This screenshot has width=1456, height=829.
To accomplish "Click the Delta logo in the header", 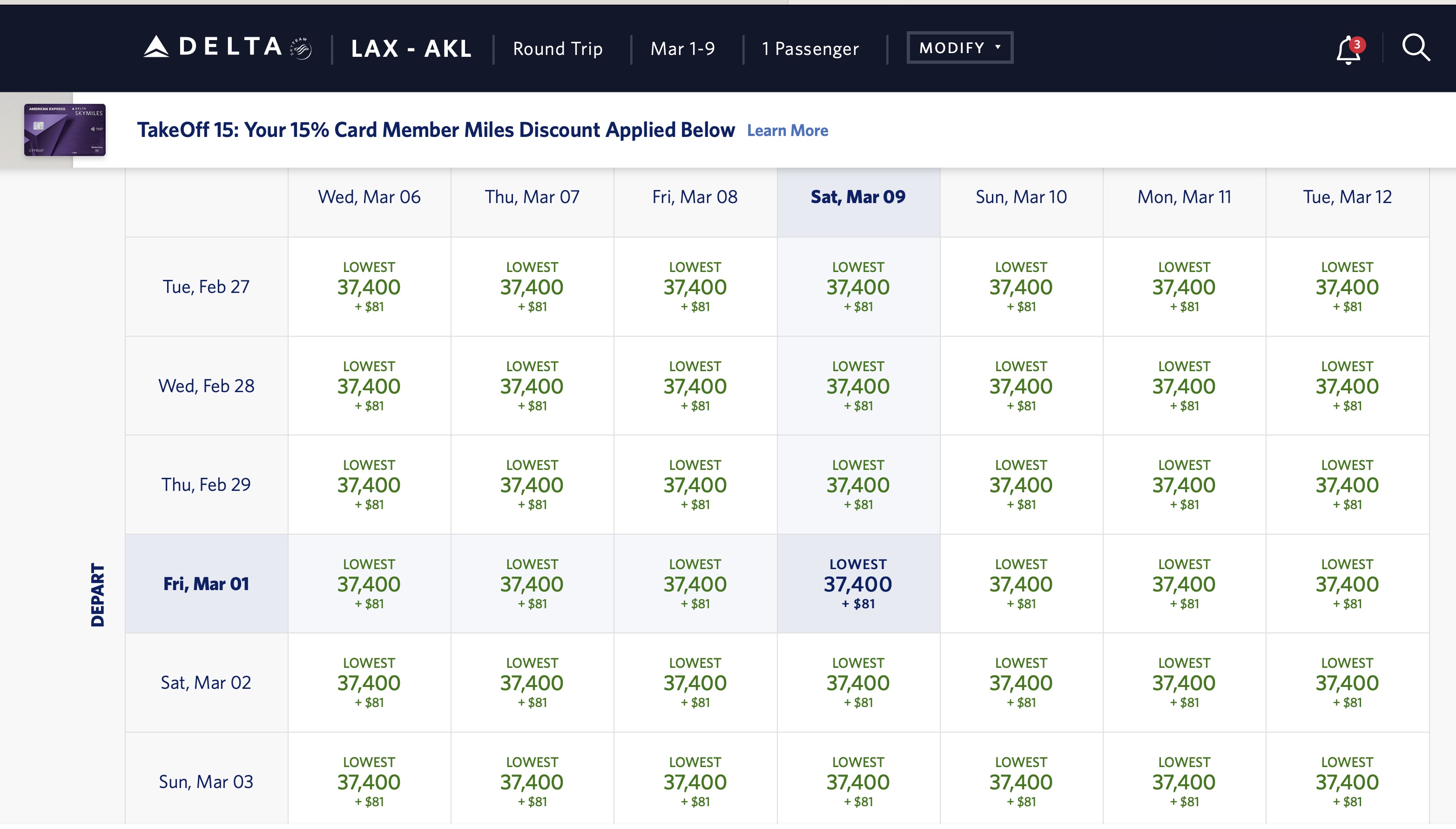I will (226, 47).
